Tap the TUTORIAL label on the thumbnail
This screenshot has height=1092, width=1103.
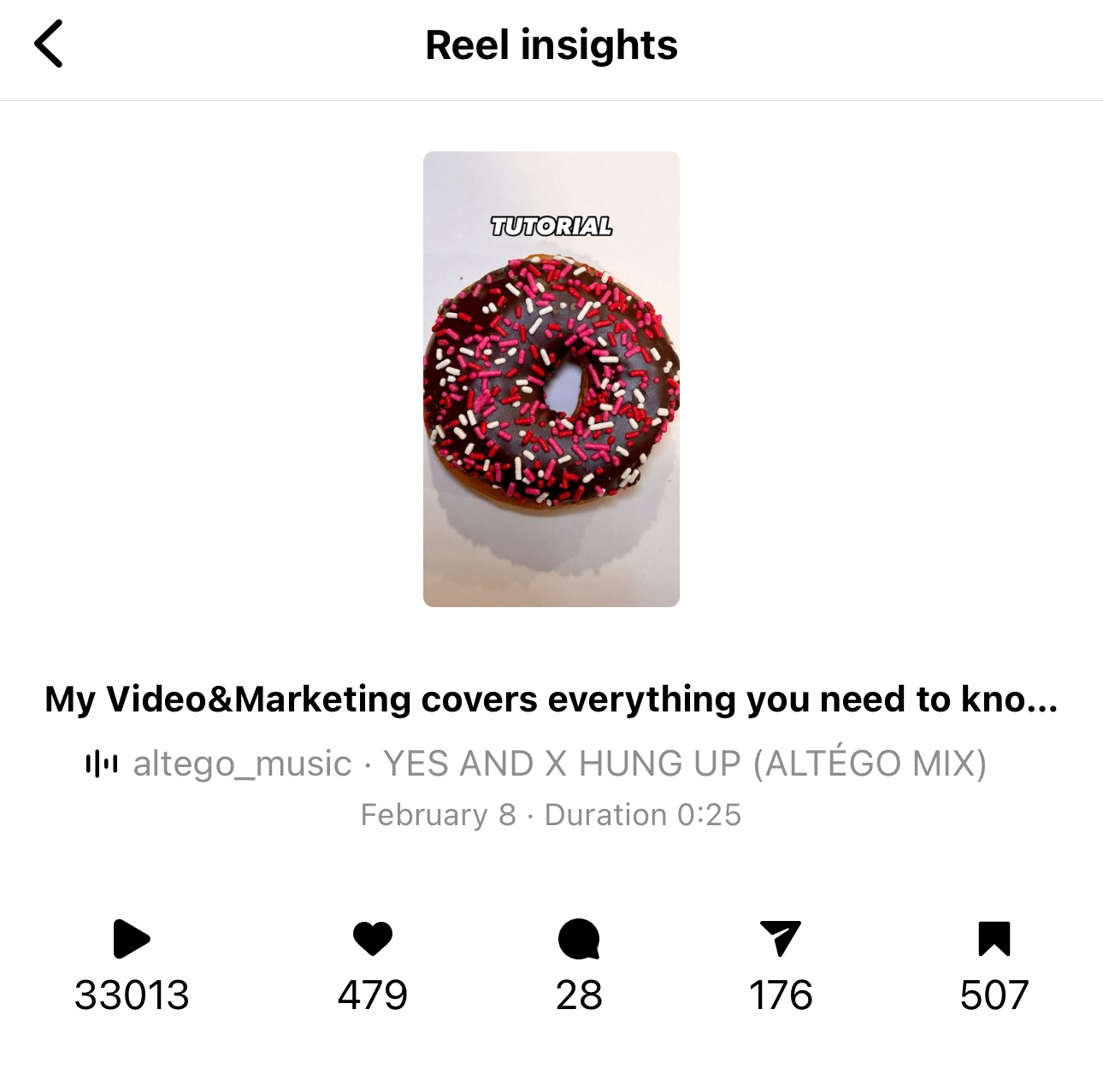point(551,227)
